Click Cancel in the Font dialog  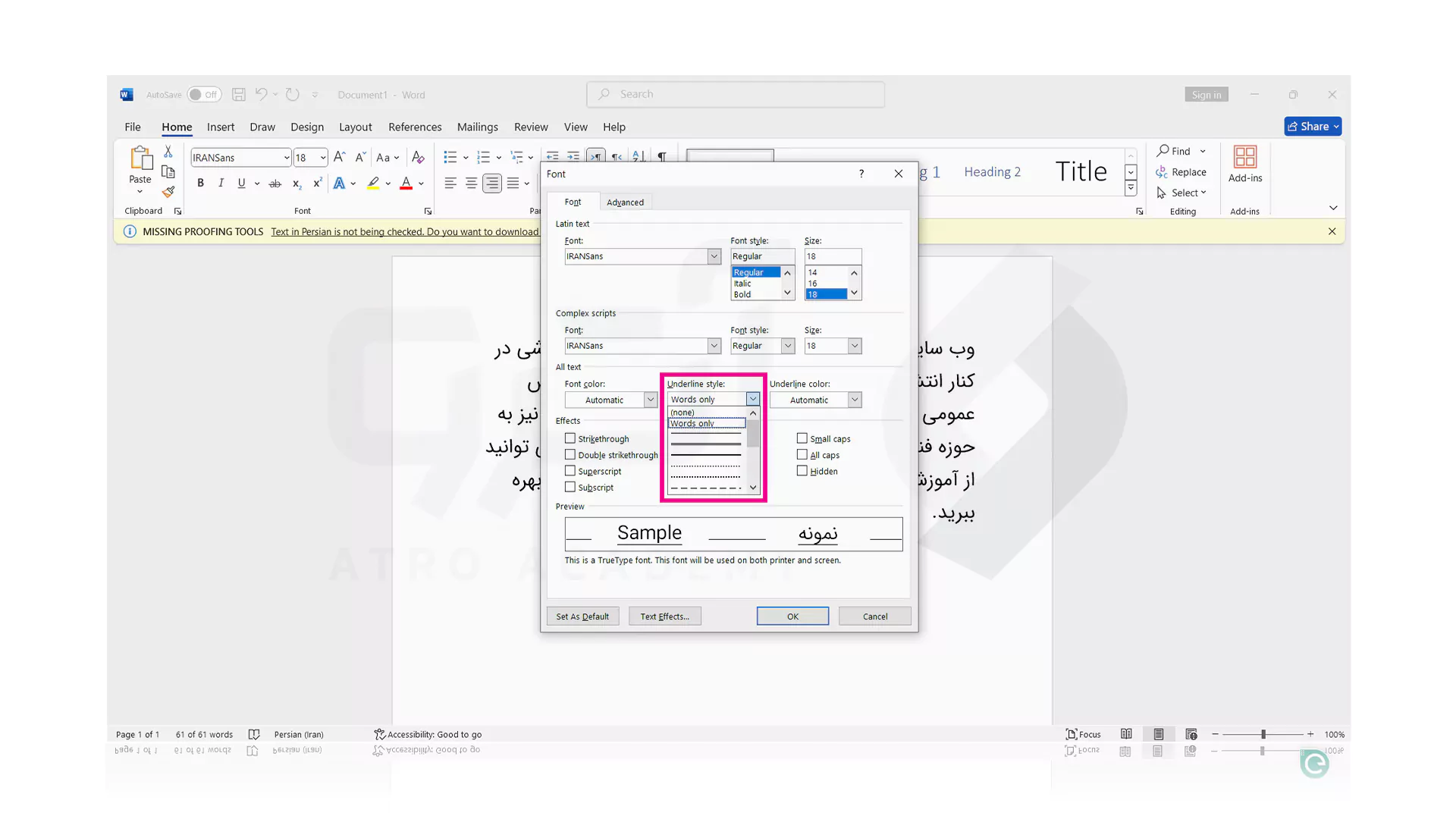pyautogui.click(x=875, y=617)
